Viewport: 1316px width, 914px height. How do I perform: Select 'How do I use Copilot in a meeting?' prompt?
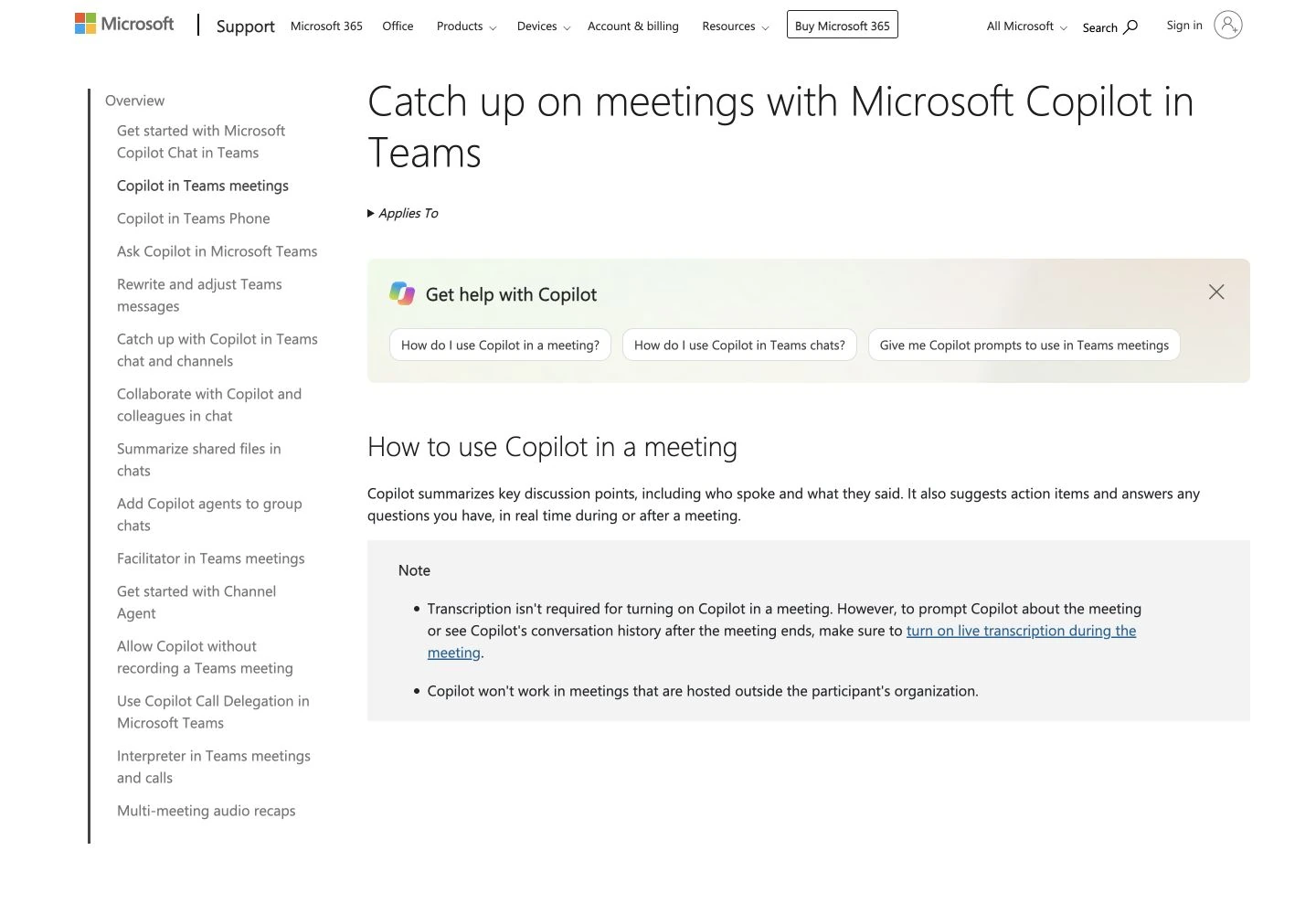point(500,345)
